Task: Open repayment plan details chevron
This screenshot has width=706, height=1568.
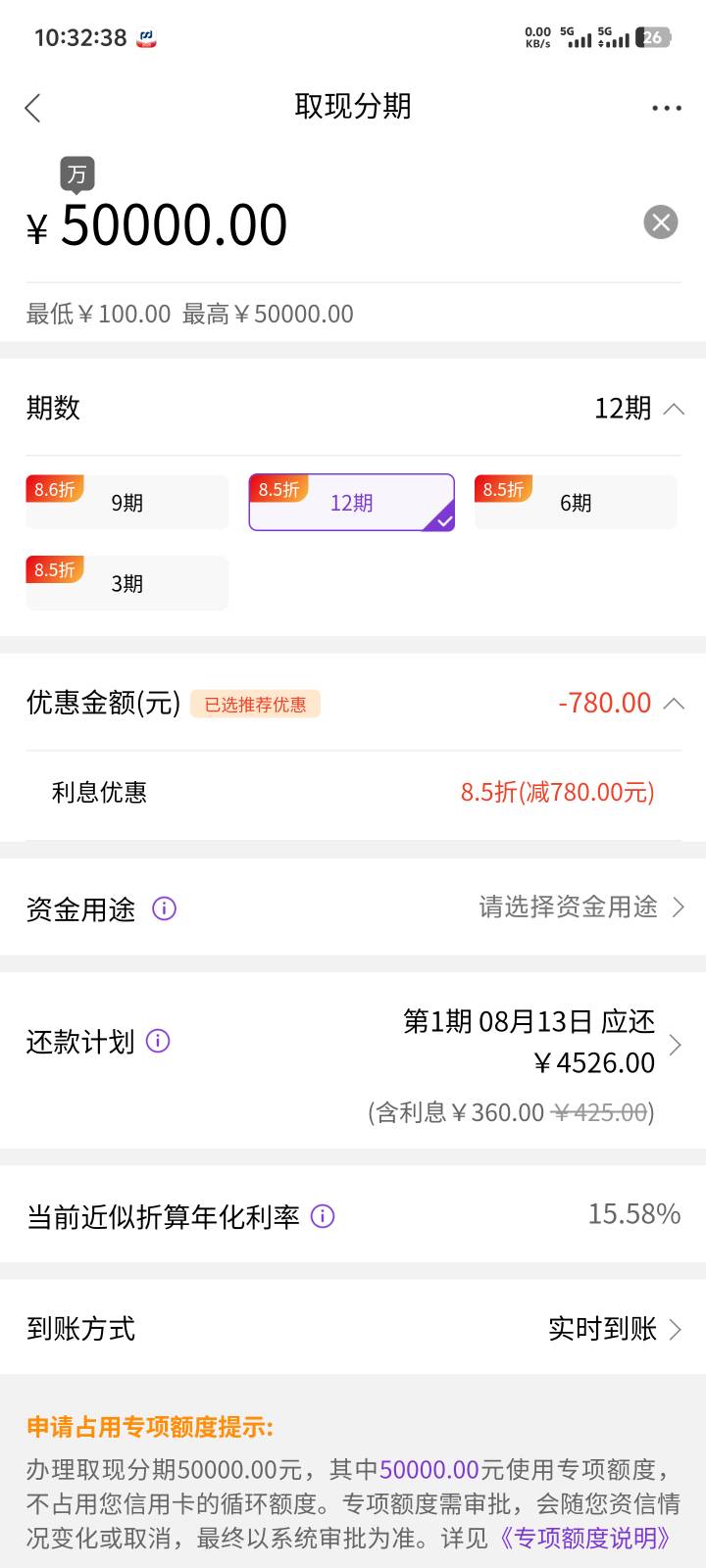Action: point(675,1045)
